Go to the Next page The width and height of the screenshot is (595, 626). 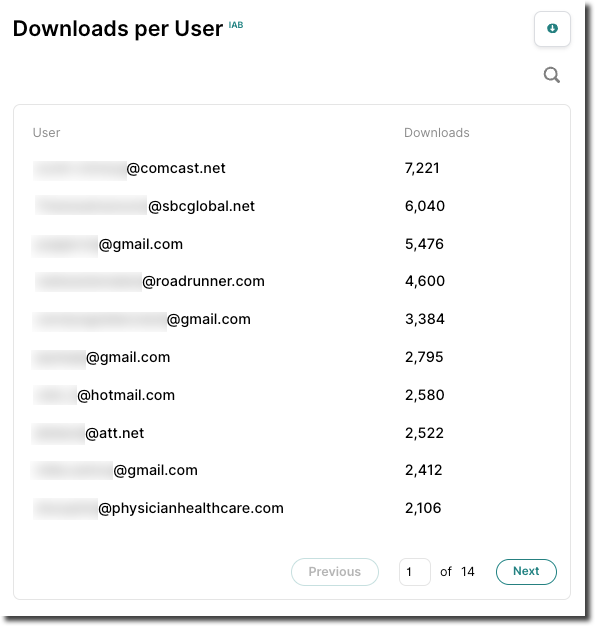(526, 571)
